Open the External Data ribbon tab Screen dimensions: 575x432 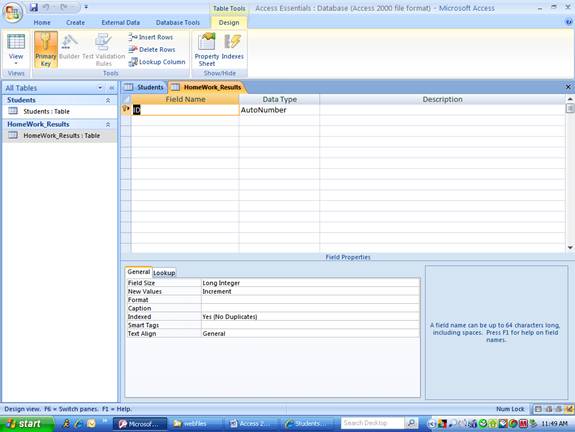tap(121, 23)
